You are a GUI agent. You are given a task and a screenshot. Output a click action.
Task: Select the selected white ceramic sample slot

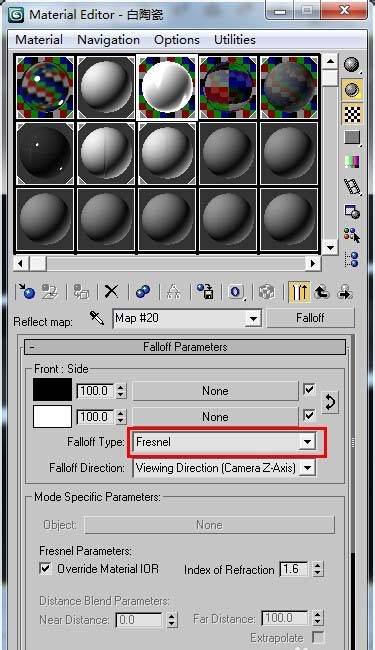pos(167,87)
